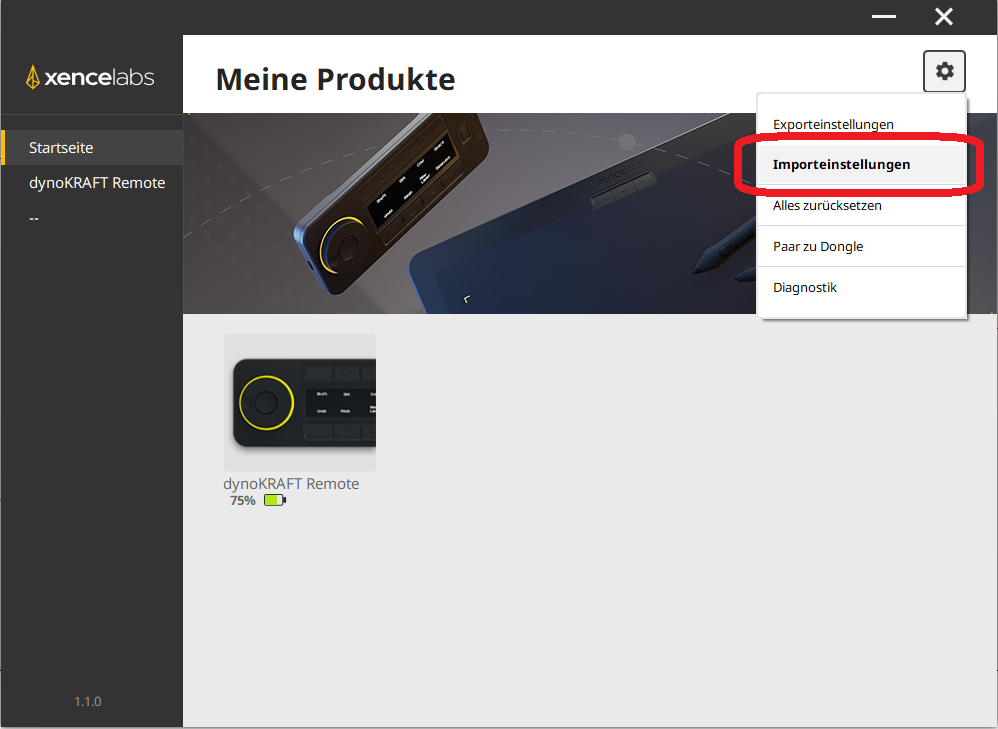Image resolution: width=998 pixels, height=729 pixels.
Task: Click Alles zurücksetzen option
Action: [x=861, y=205]
